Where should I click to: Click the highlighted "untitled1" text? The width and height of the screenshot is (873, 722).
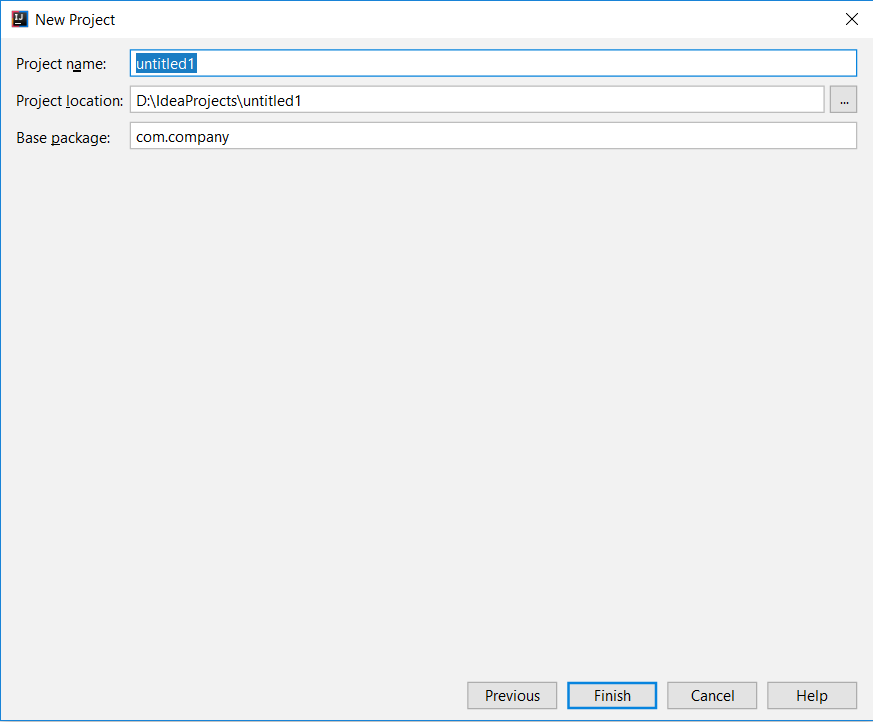pyautogui.click(x=163, y=63)
